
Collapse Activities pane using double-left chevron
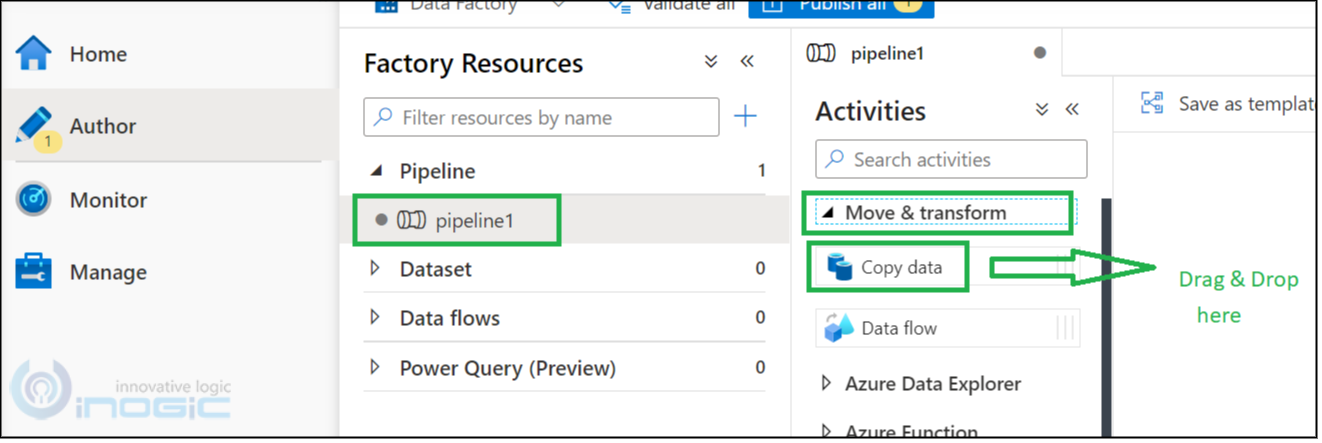[x=1072, y=110]
